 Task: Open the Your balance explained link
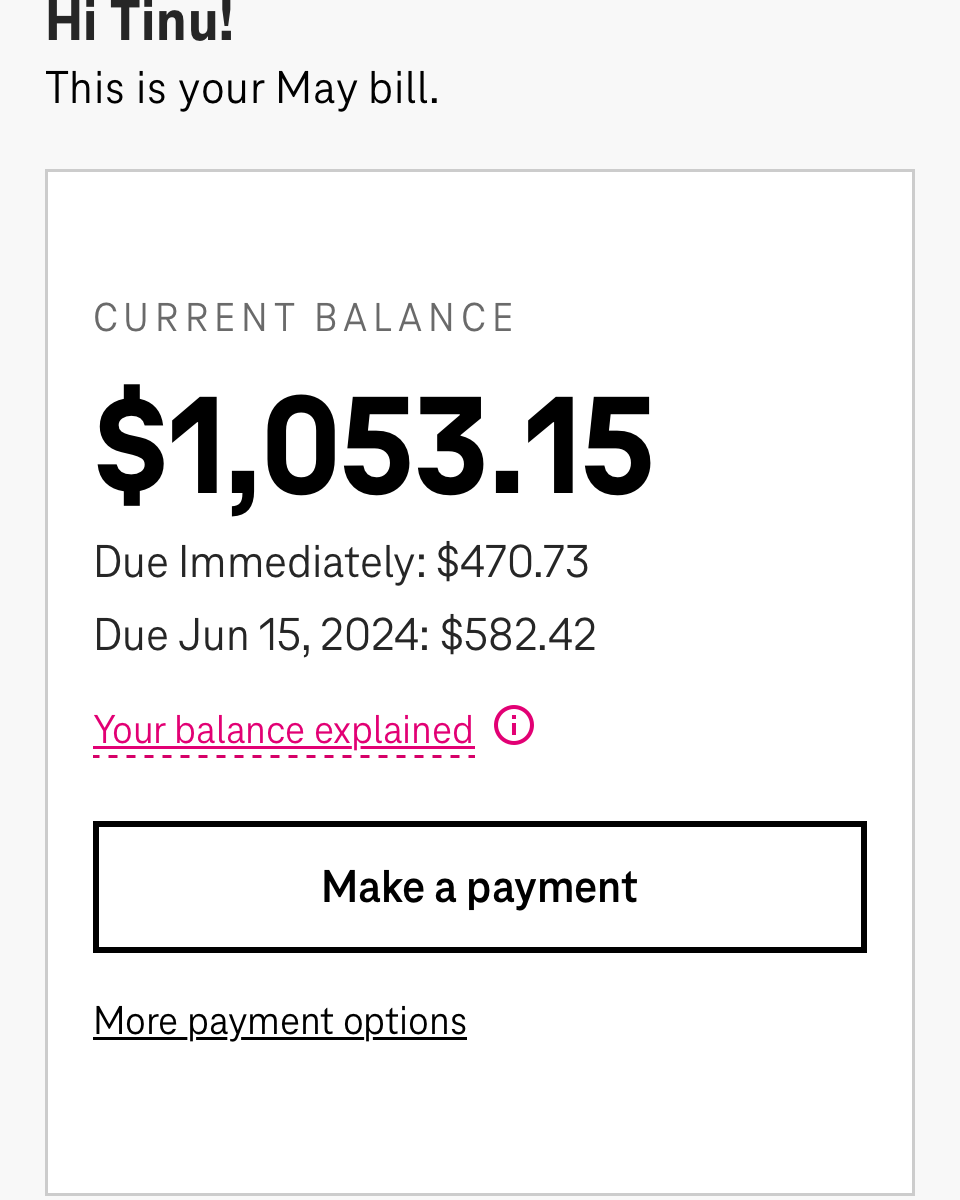tap(284, 731)
